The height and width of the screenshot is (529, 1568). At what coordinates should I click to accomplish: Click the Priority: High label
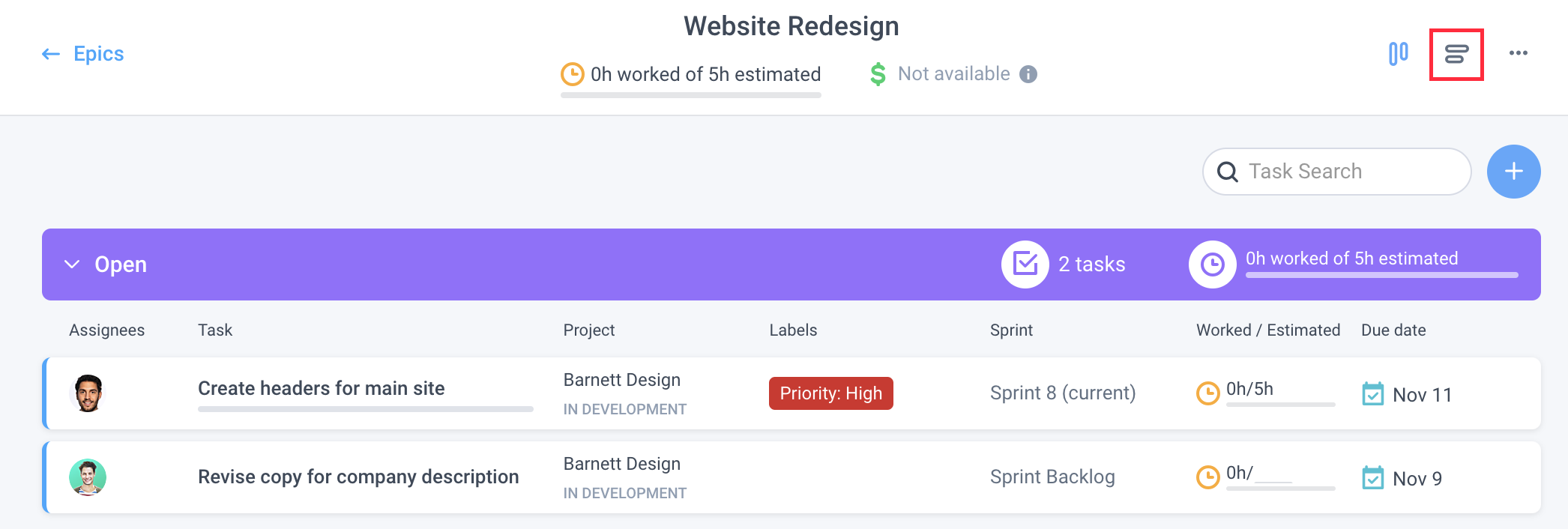coord(830,393)
